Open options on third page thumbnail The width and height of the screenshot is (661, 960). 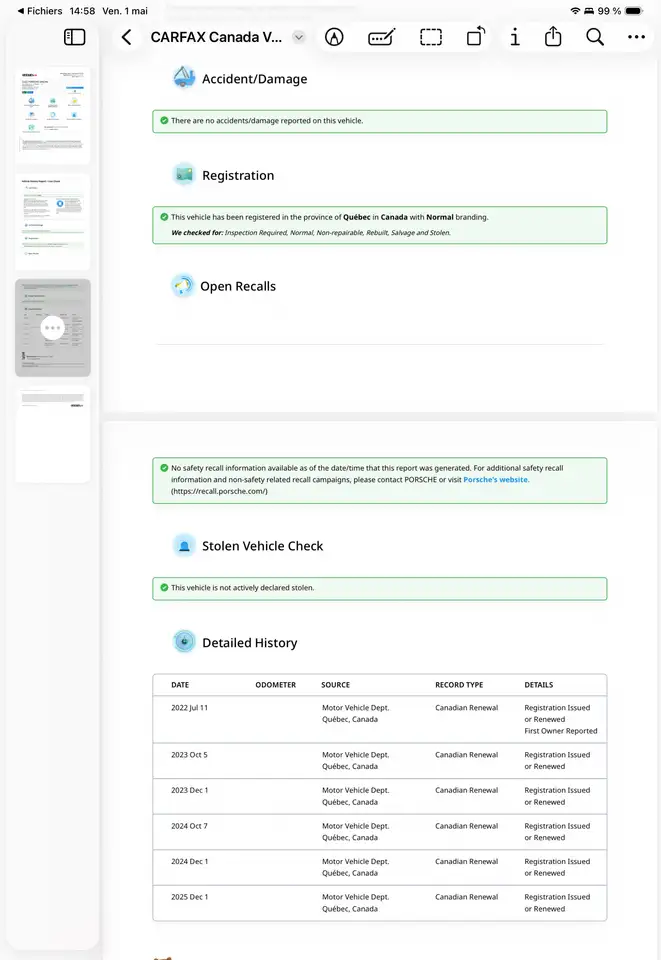[53, 328]
